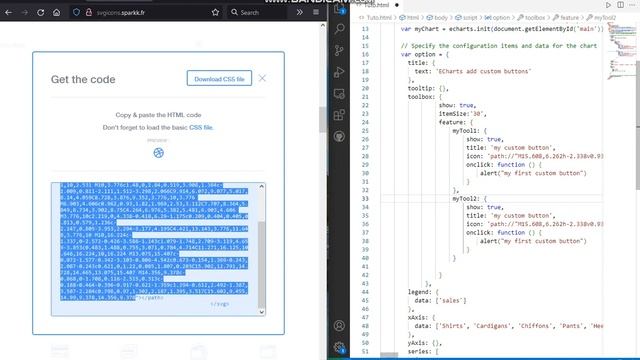This screenshot has height=360, width=640.
Task: Click 'myTool1' on line 25
Action: (465, 131)
